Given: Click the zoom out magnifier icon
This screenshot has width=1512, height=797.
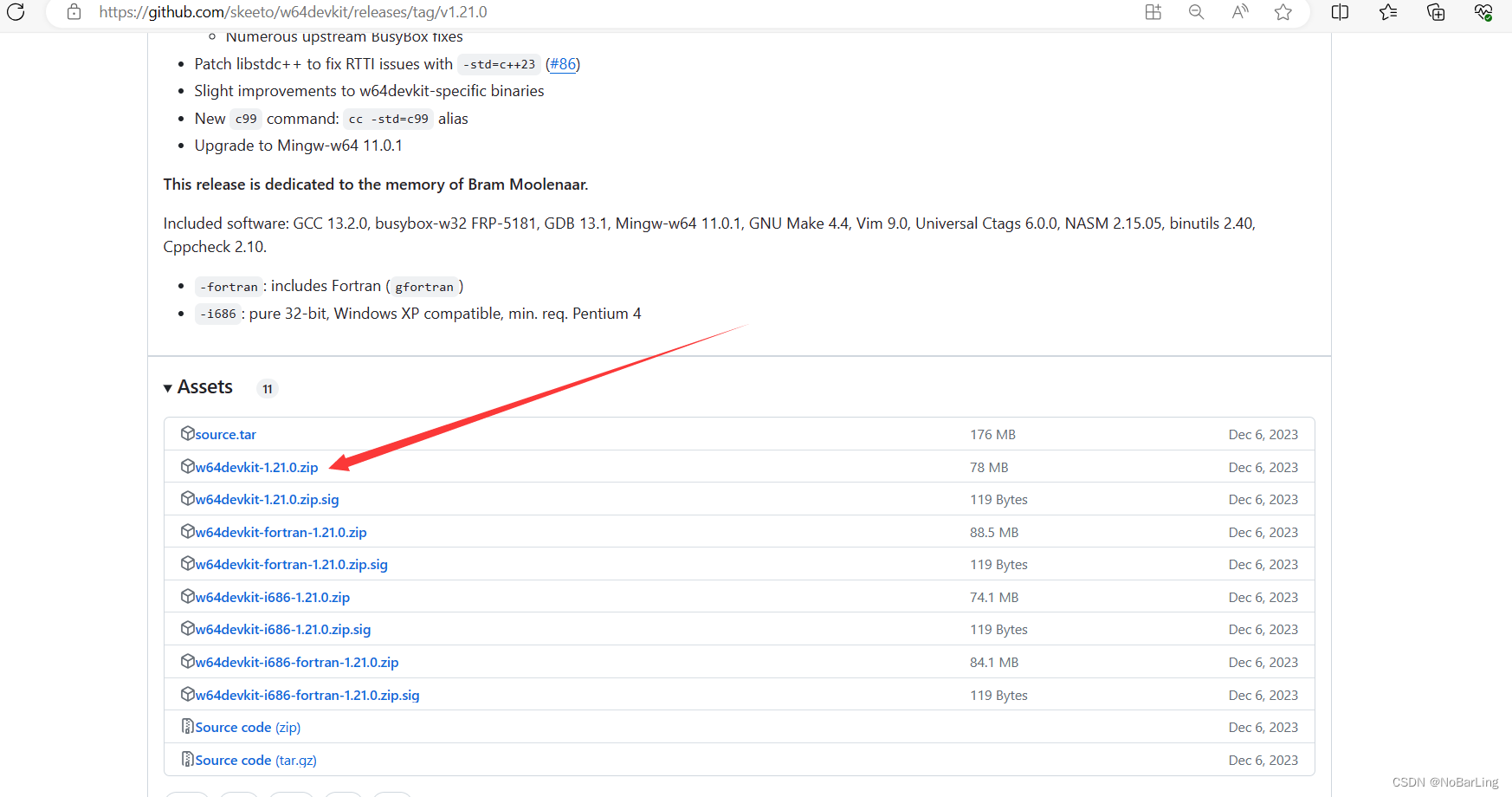Looking at the screenshot, I should pyautogui.click(x=1197, y=12).
